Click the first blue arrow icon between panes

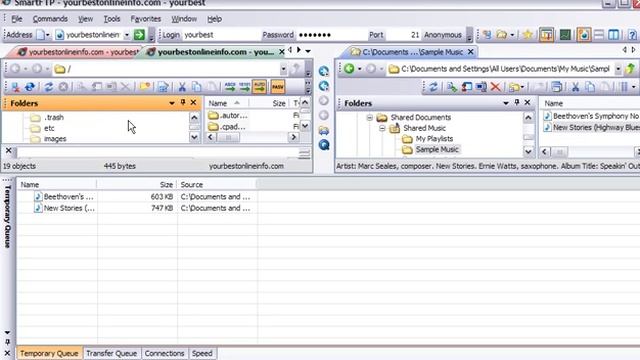[324, 71]
